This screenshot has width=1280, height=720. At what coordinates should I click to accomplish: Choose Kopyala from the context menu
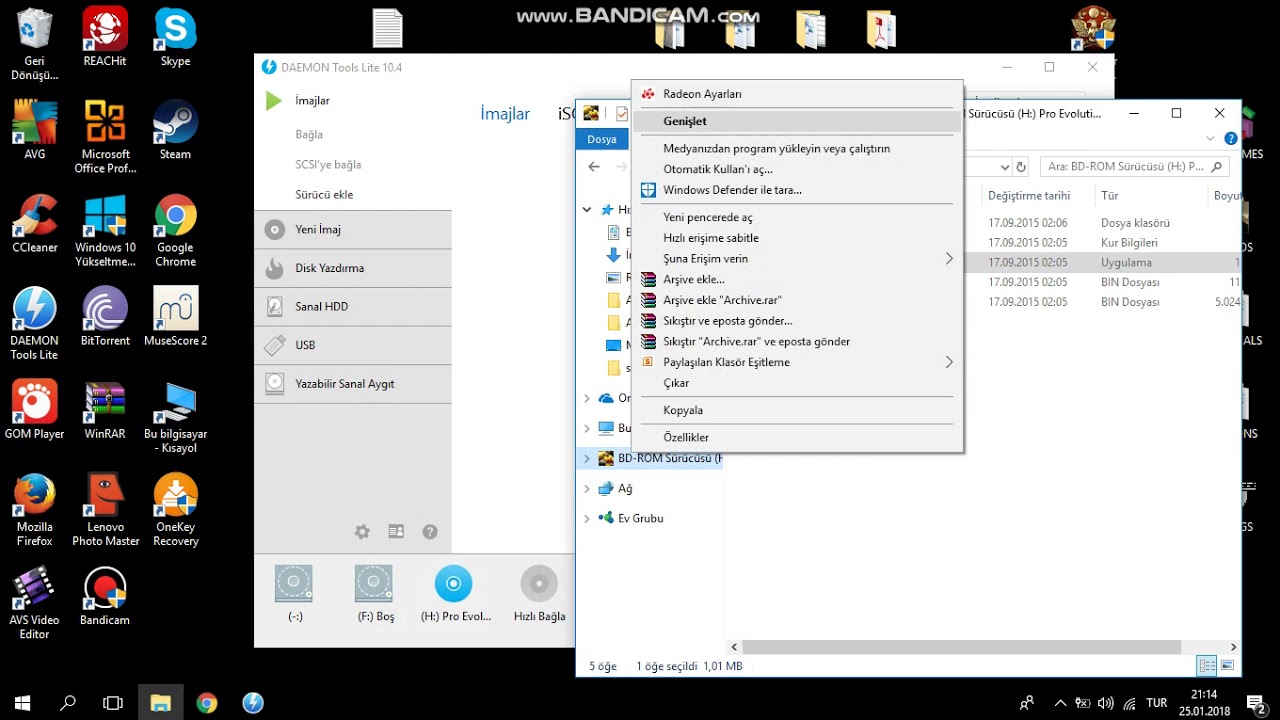(798, 410)
